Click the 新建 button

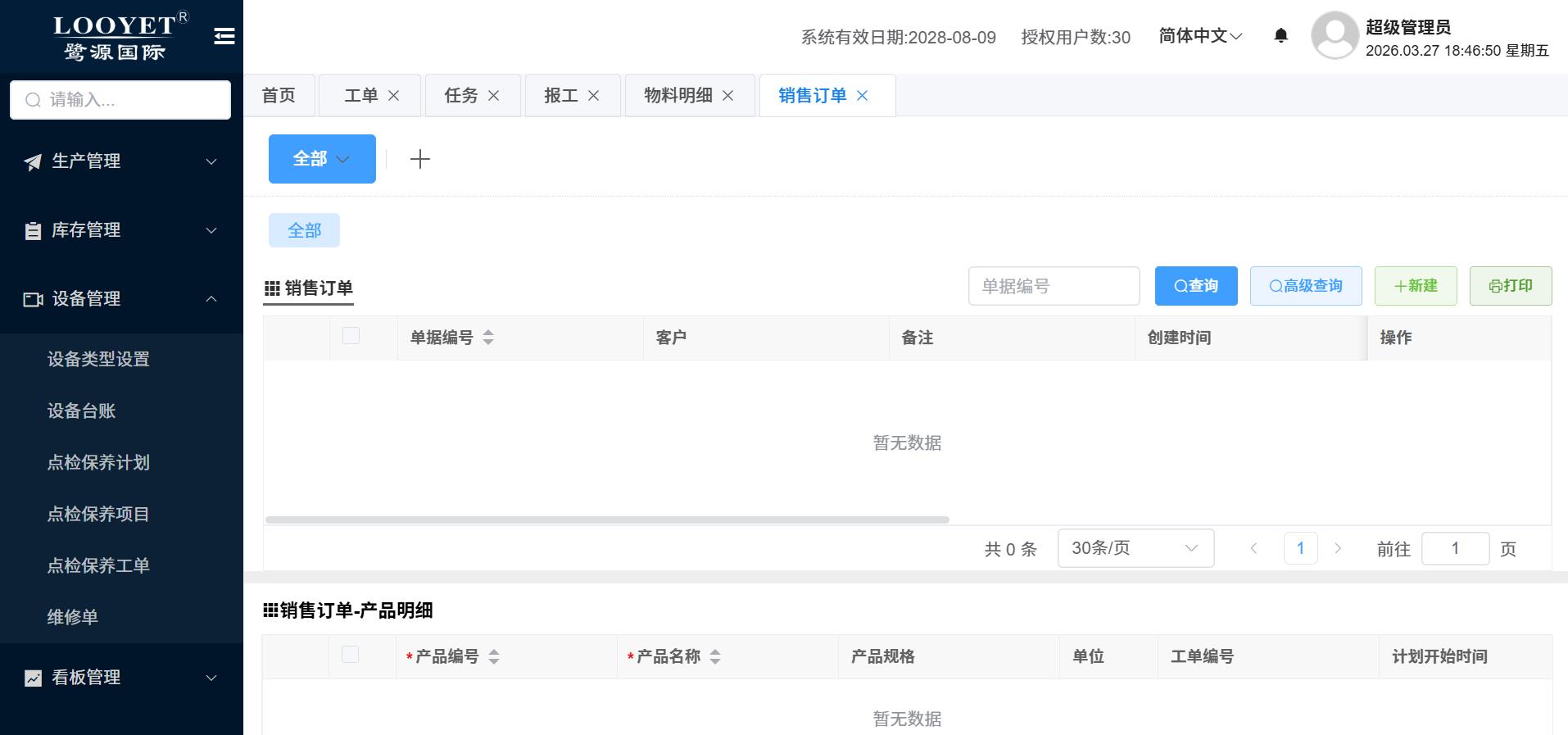click(1416, 286)
